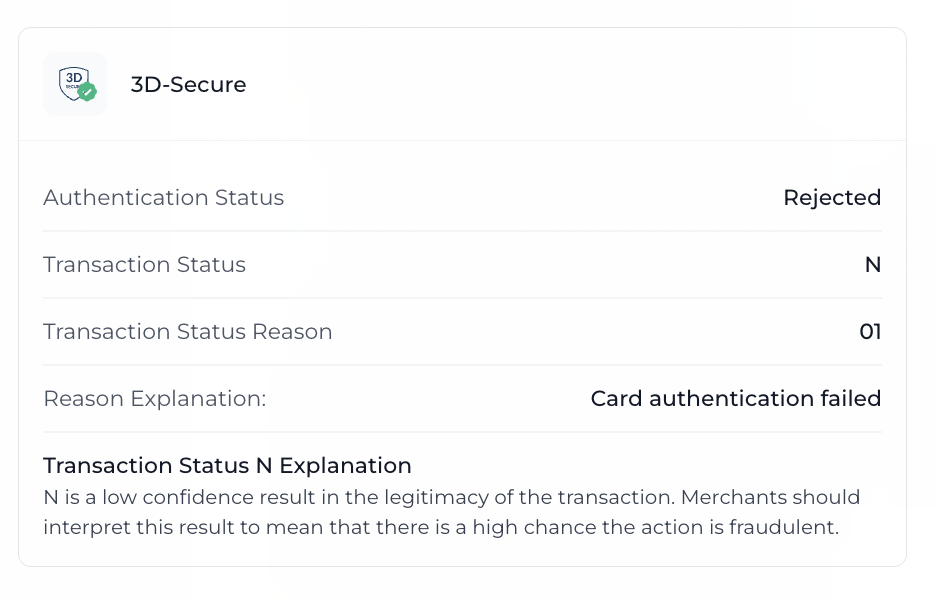The height and width of the screenshot is (598, 938).
Task: Select the Transaction Status value N
Action: tap(872, 265)
